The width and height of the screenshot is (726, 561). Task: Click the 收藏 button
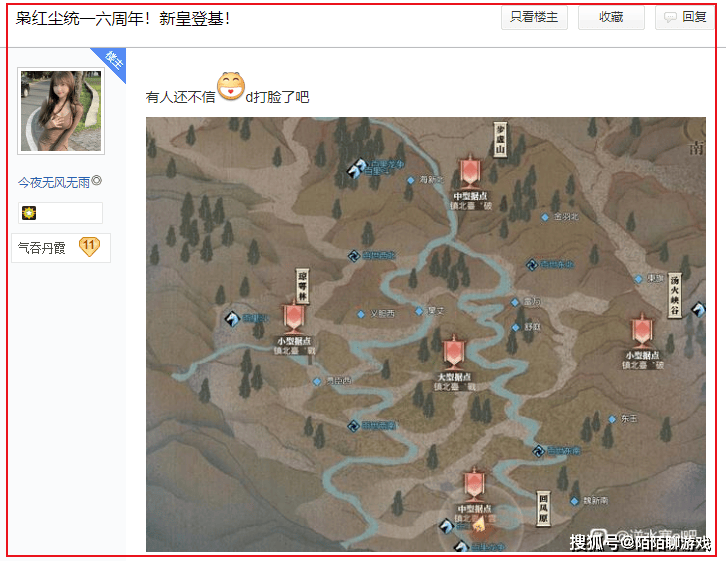(611, 18)
